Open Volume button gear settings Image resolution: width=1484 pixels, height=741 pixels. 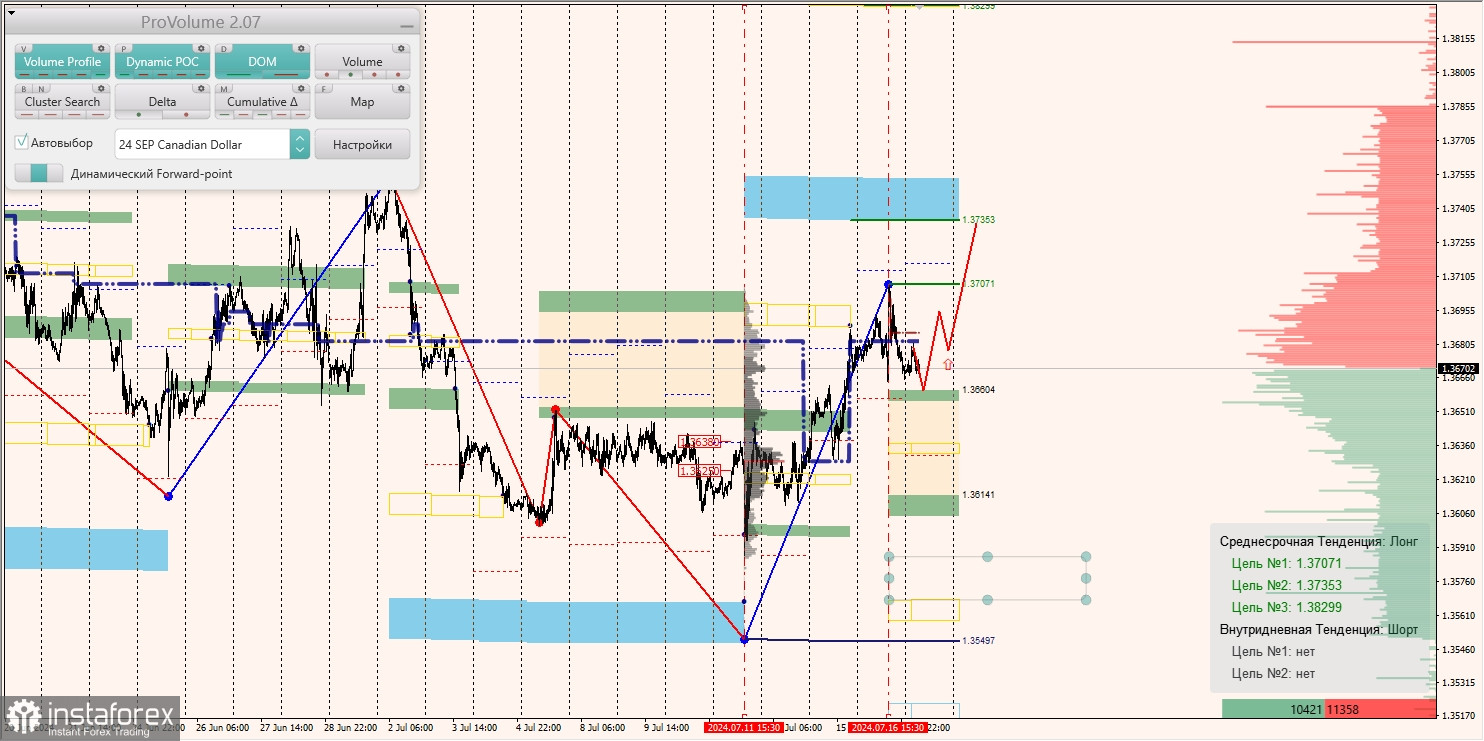click(x=401, y=48)
